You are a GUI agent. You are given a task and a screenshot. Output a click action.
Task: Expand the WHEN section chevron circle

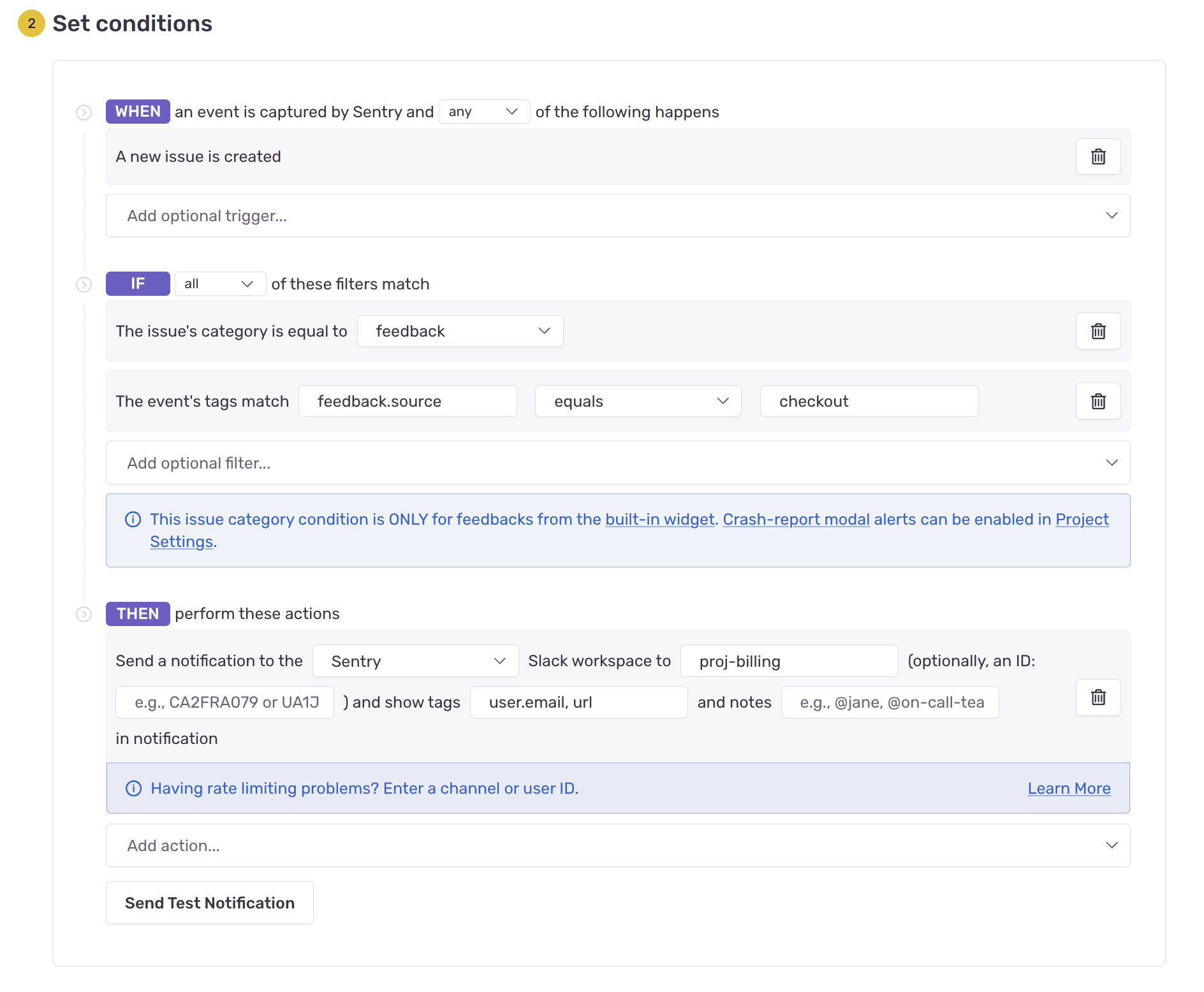tap(84, 112)
